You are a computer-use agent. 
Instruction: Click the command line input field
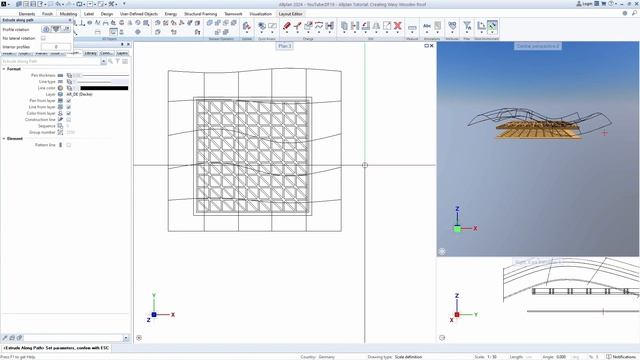[73, 338]
